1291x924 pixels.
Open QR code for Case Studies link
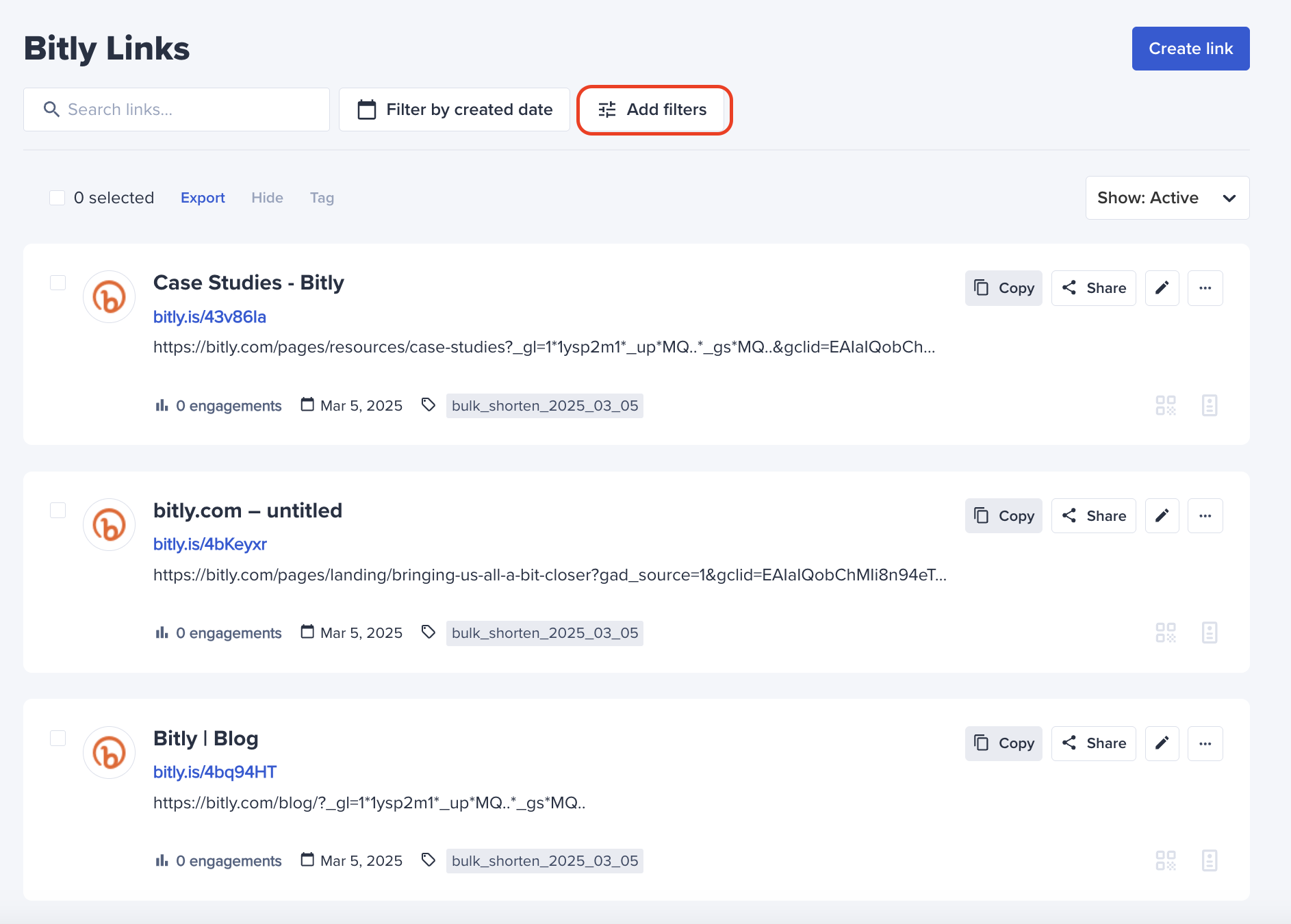[1166, 405]
